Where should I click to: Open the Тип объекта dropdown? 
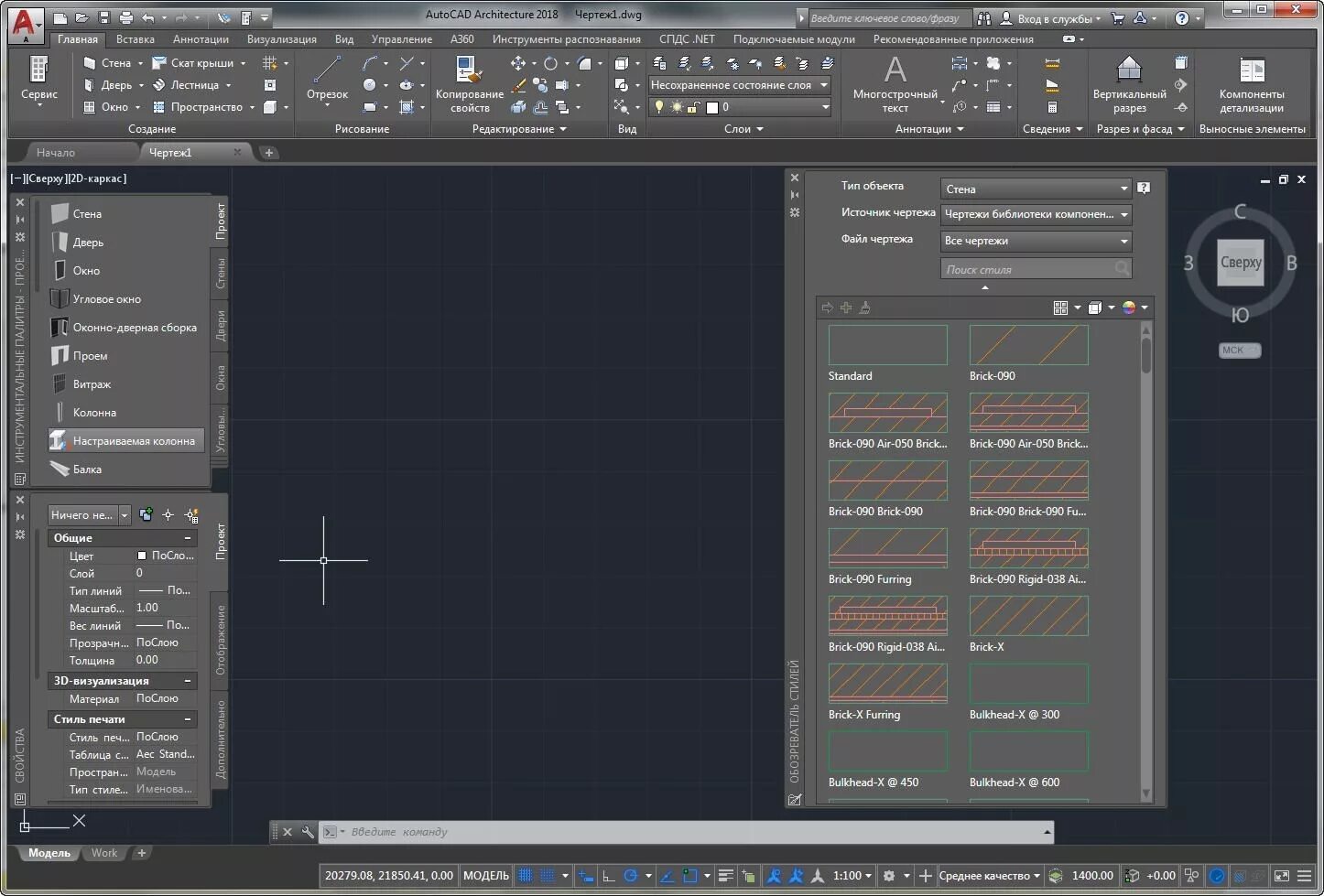click(x=1036, y=189)
